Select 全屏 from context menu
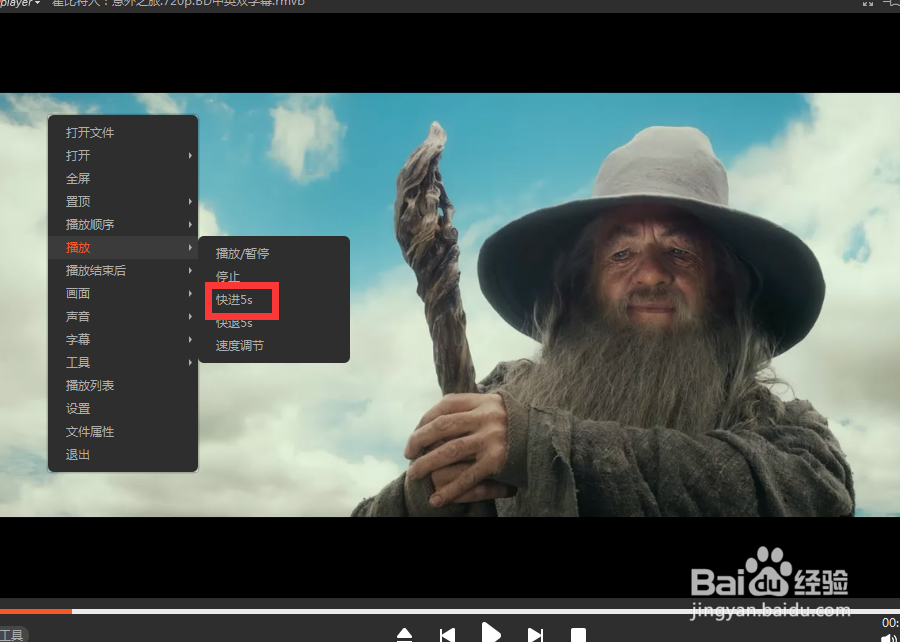This screenshot has width=900, height=642. click(123, 178)
